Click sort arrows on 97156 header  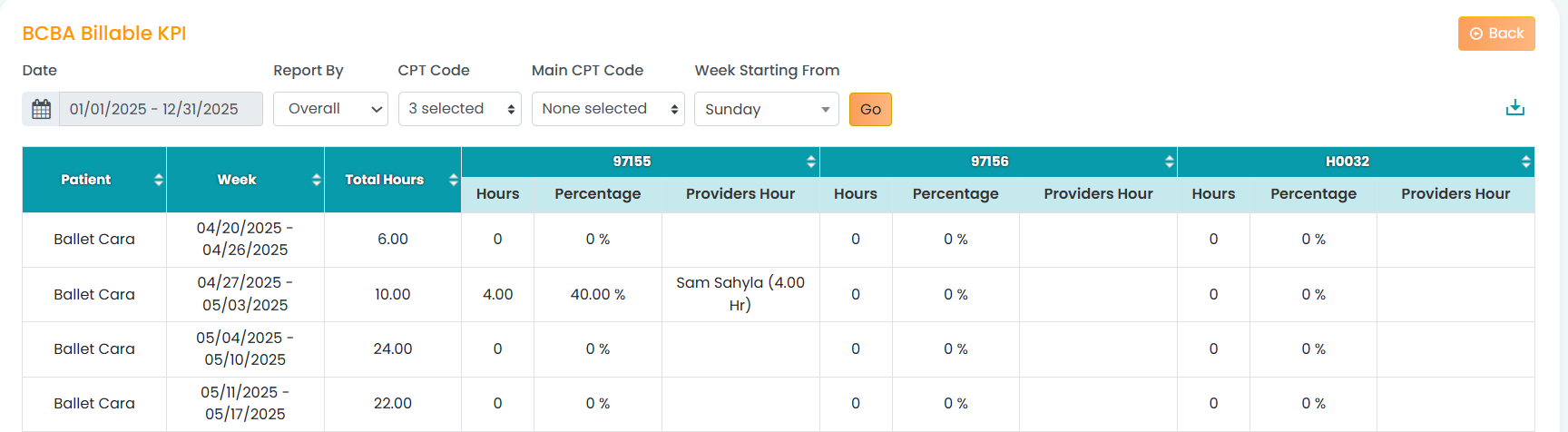1169,162
